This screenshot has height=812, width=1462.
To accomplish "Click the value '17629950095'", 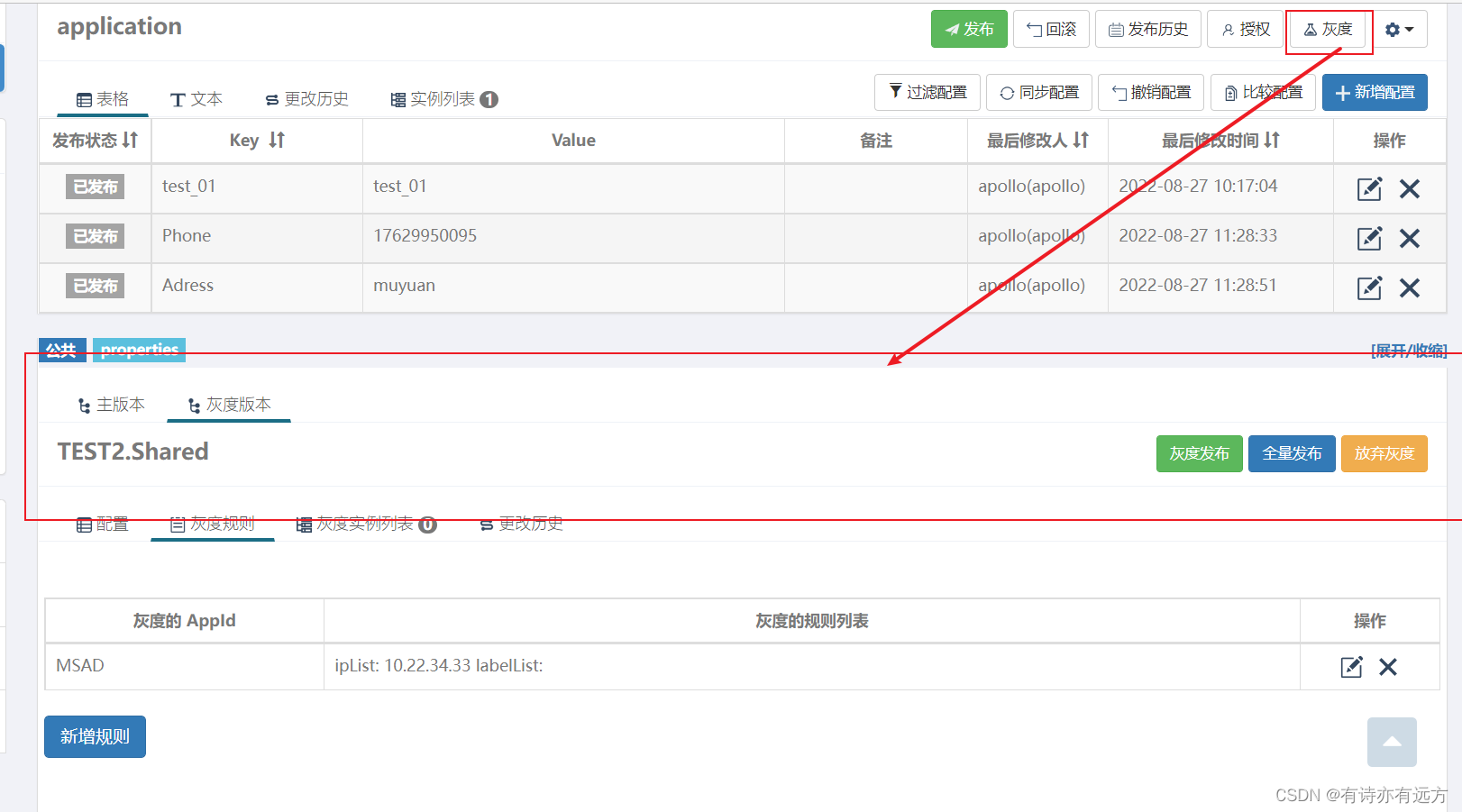I will click(425, 236).
